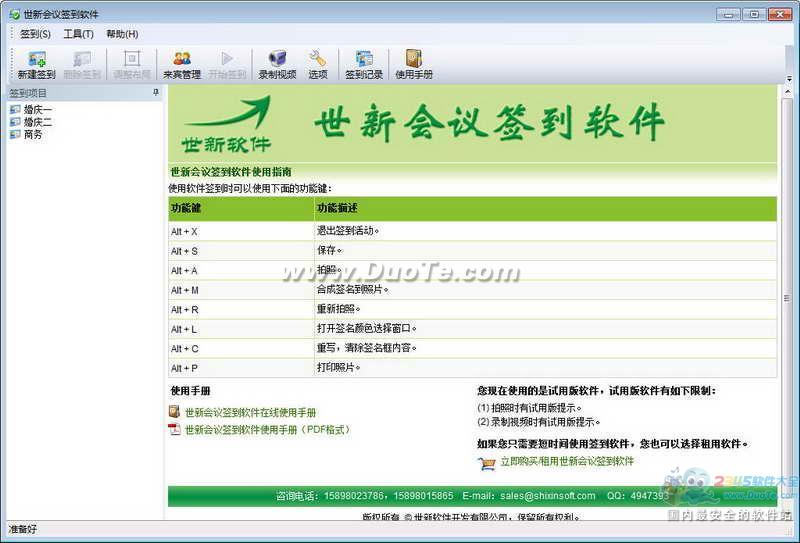
Task: Close the 世新会议签到软件 window
Action: tap(780, 14)
